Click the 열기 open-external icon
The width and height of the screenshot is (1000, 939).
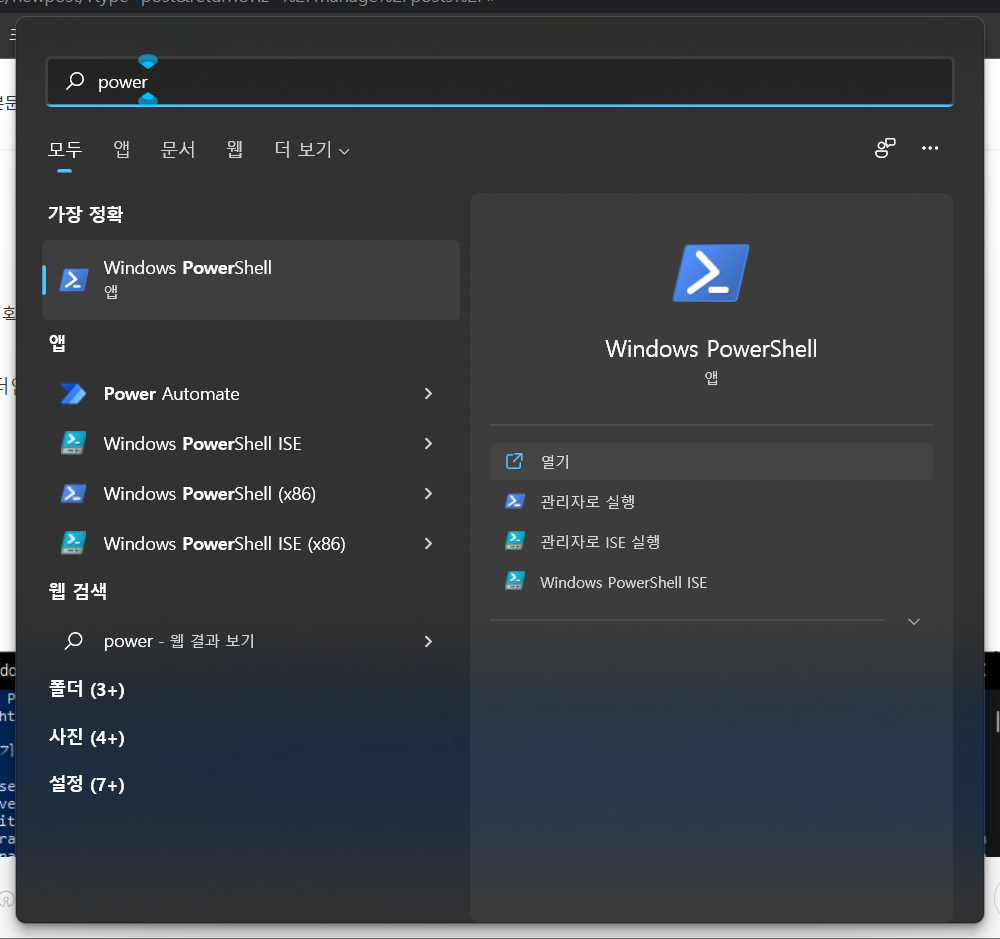[x=514, y=461]
